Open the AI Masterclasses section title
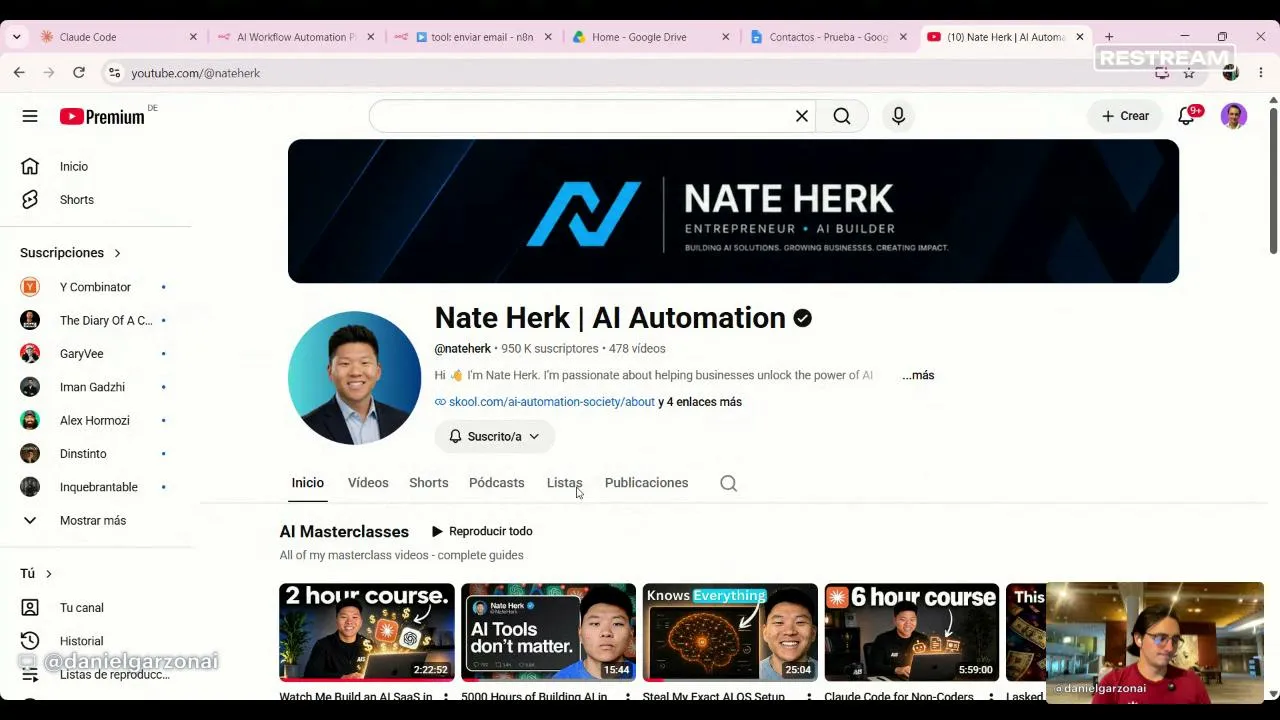Viewport: 1280px width, 720px height. [x=344, y=532]
